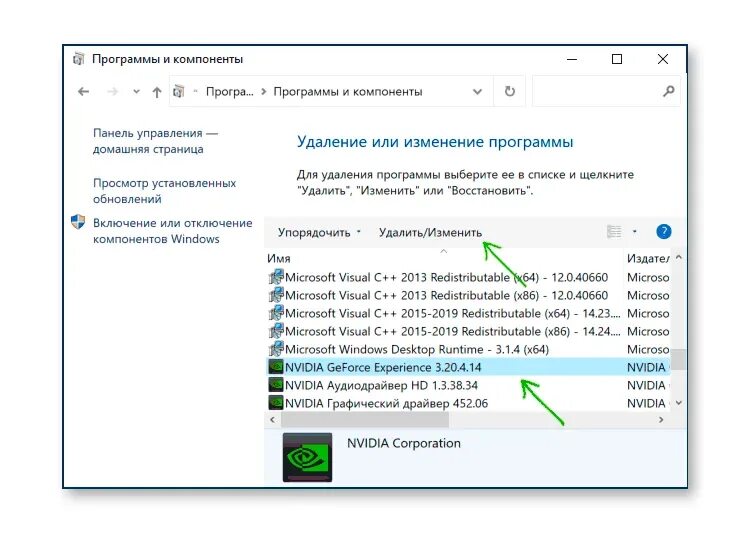The height and width of the screenshot is (534, 751).
Task: Click the window title bar program icon
Action: [78, 59]
